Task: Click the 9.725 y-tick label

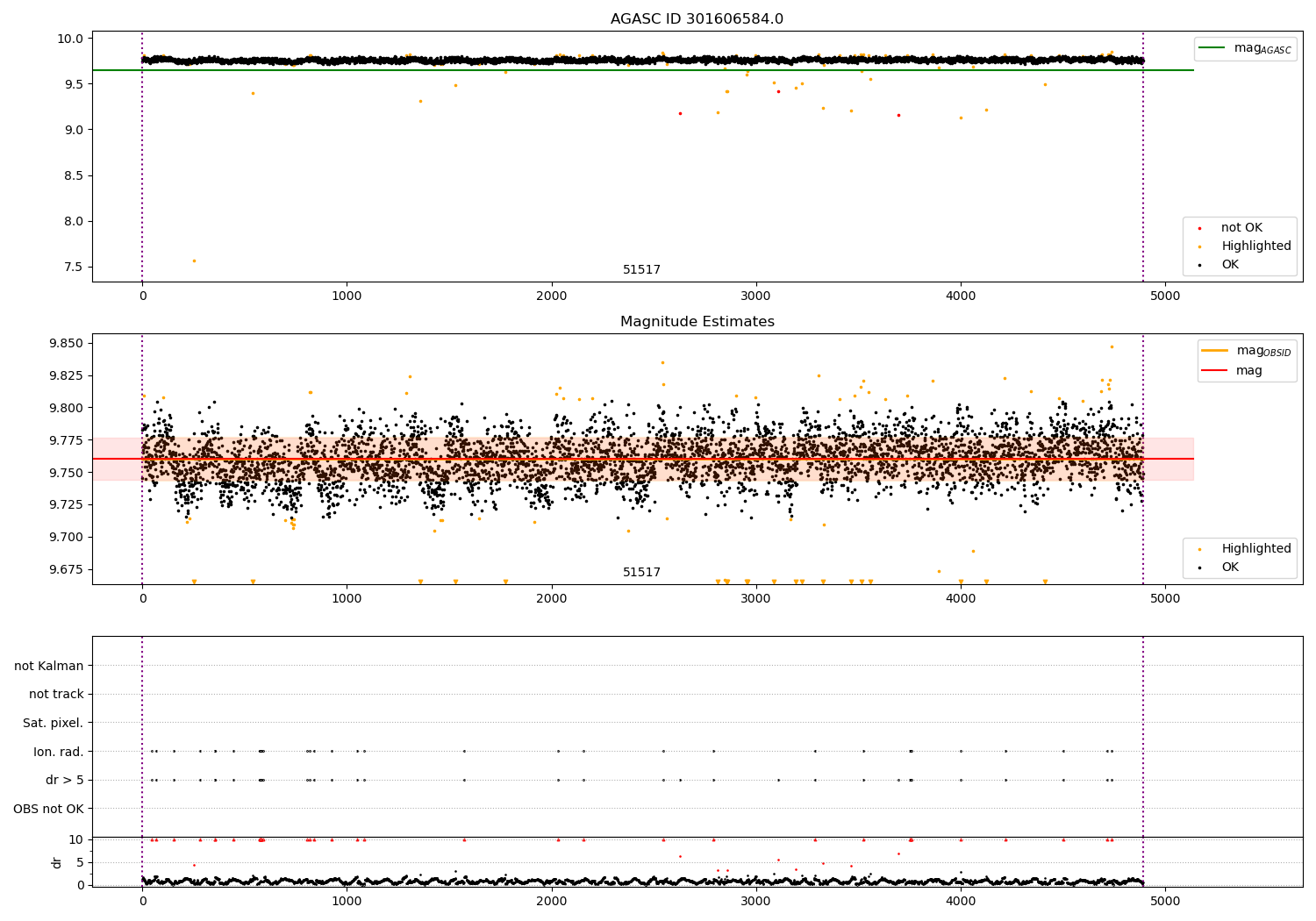Action: click(x=67, y=504)
